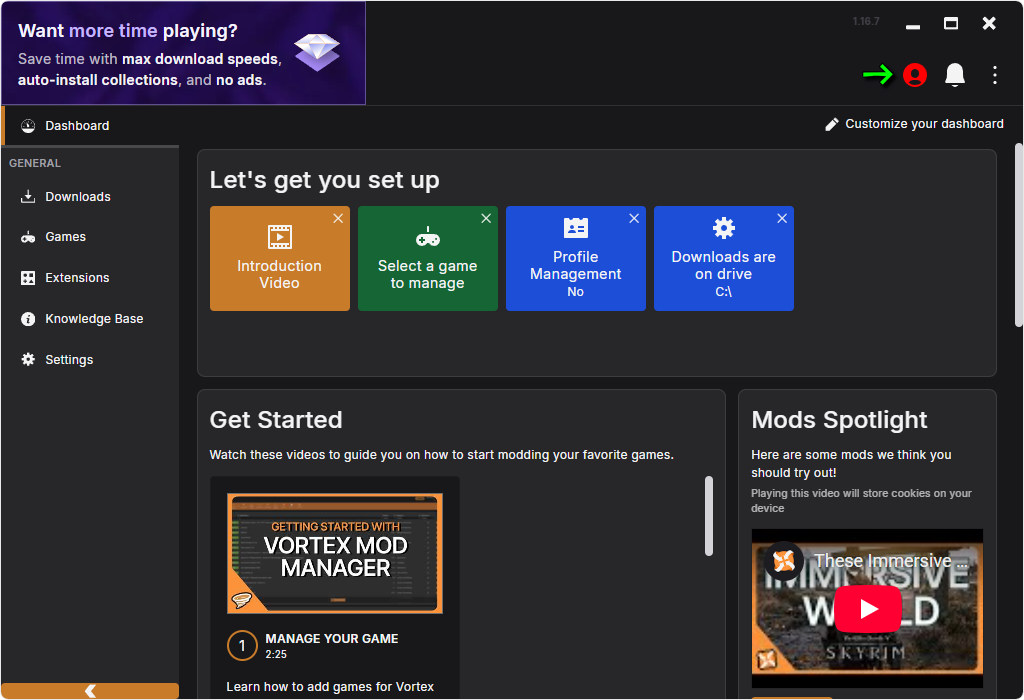
Task: Close the Profile Management tile
Action: point(634,218)
